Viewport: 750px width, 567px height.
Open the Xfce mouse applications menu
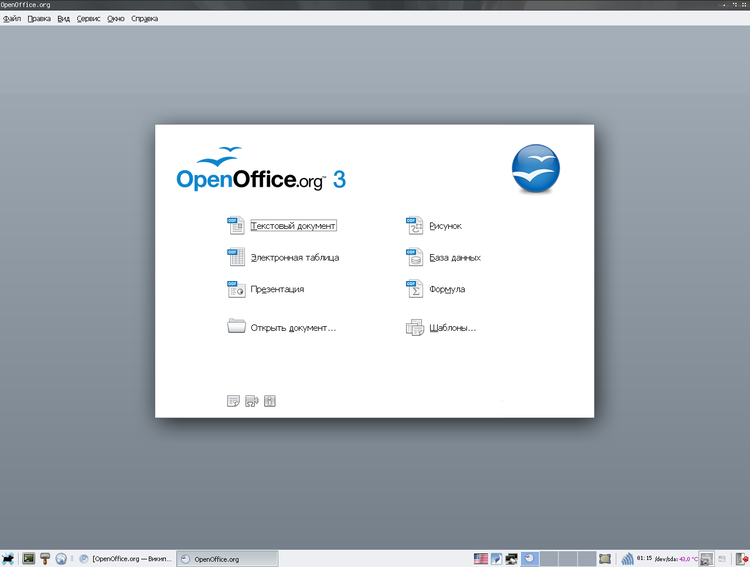[x=8, y=558]
